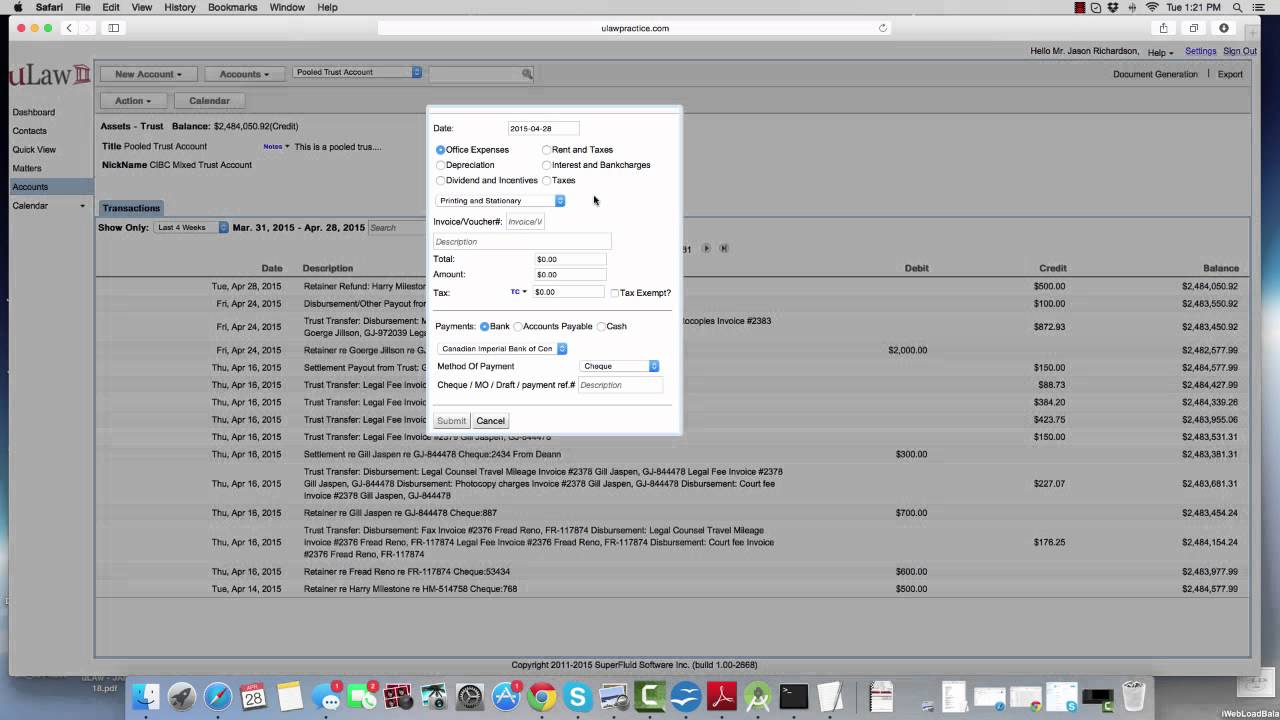
Task: Open System Preferences from the Dock
Action: tap(470, 696)
